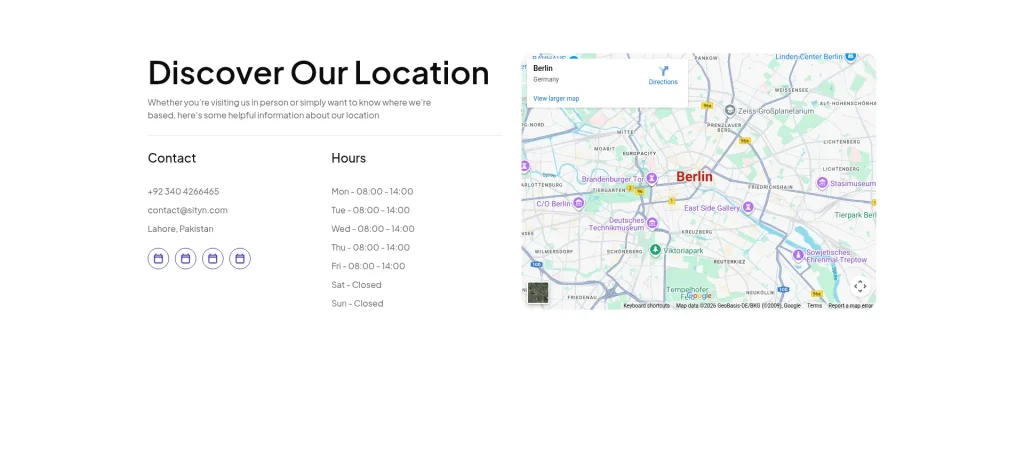
Task: Select the Thu - 08:00 - 14:00 row
Action: click(x=370, y=248)
